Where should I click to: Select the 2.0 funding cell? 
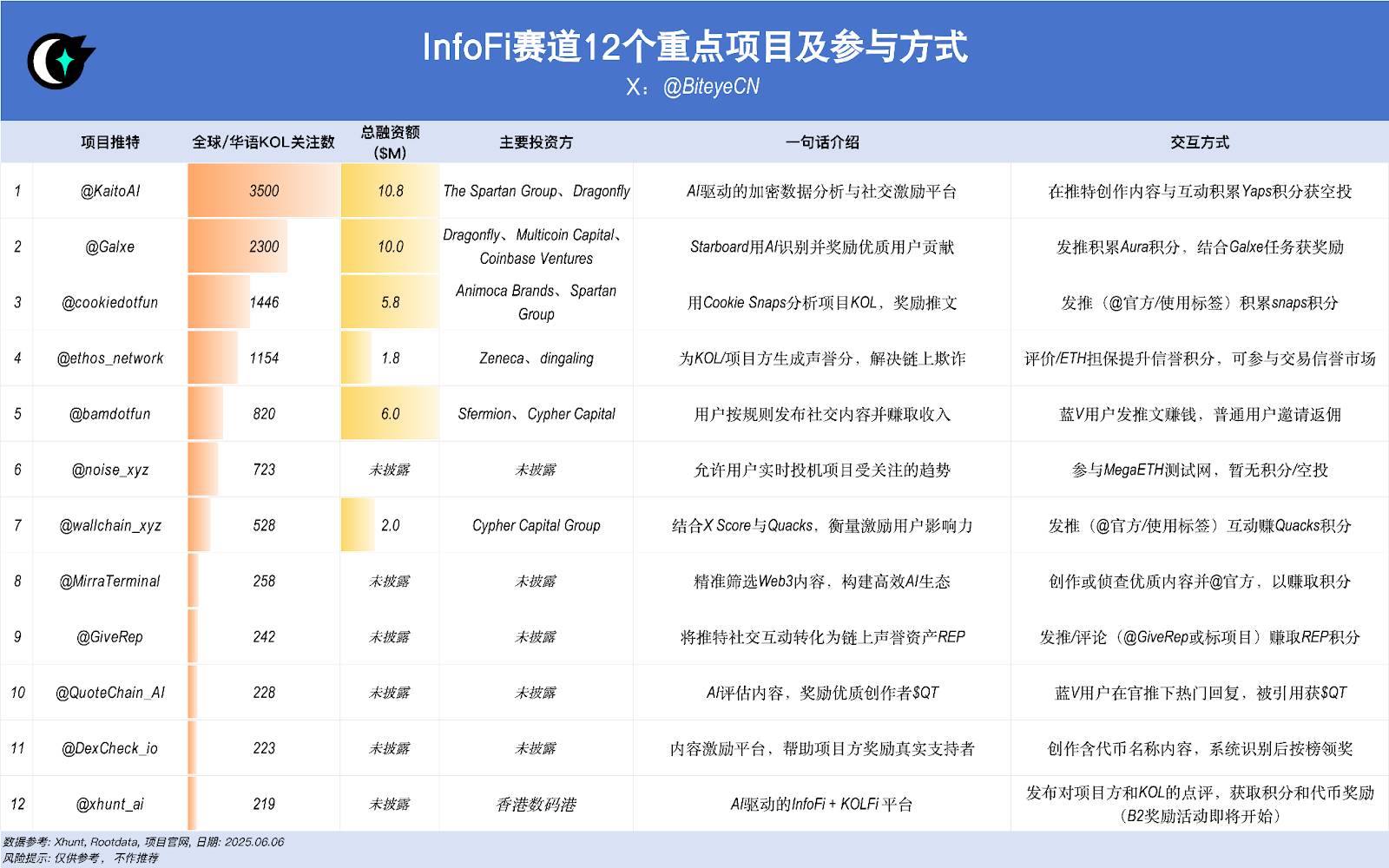tap(390, 525)
